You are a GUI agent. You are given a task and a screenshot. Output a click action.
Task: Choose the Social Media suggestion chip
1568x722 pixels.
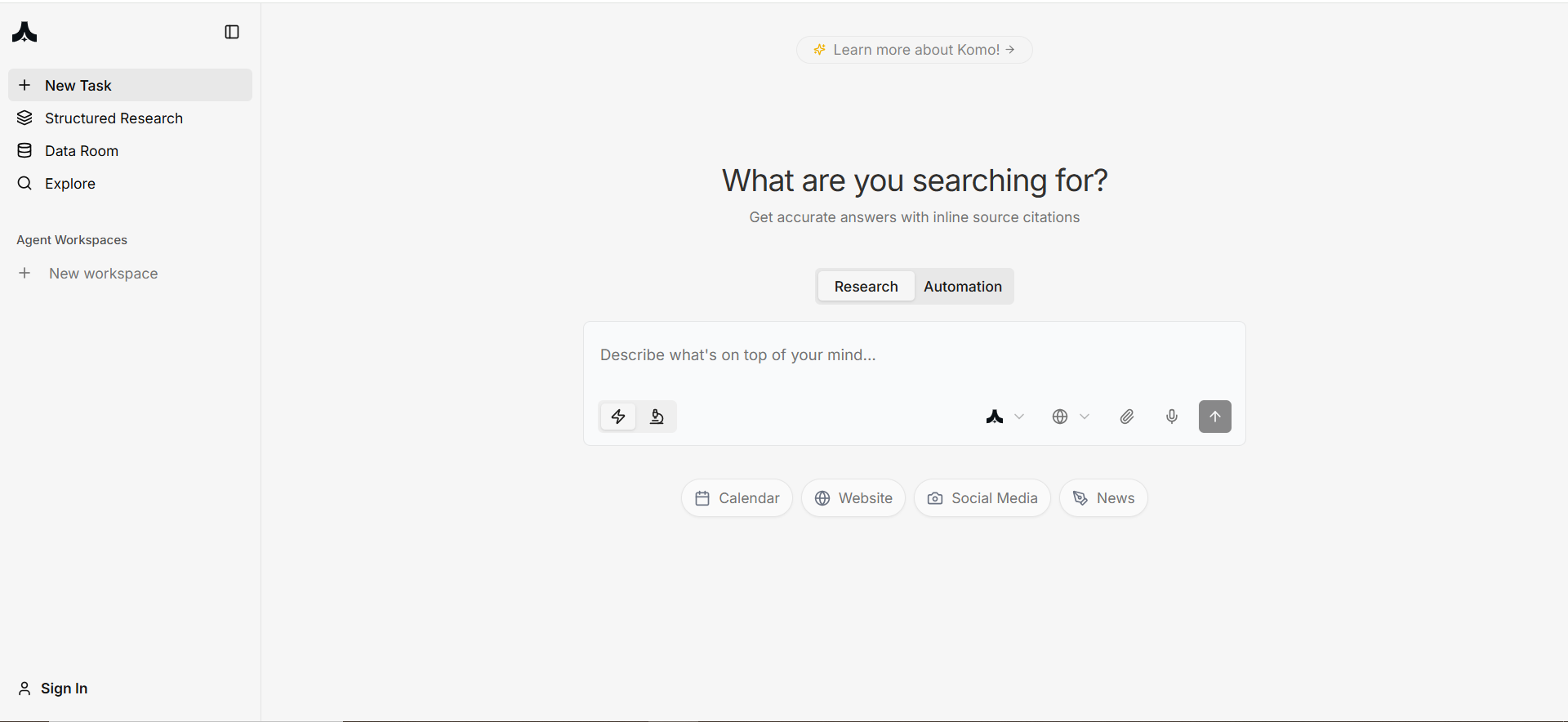pyautogui.click(x=982, y=498)
